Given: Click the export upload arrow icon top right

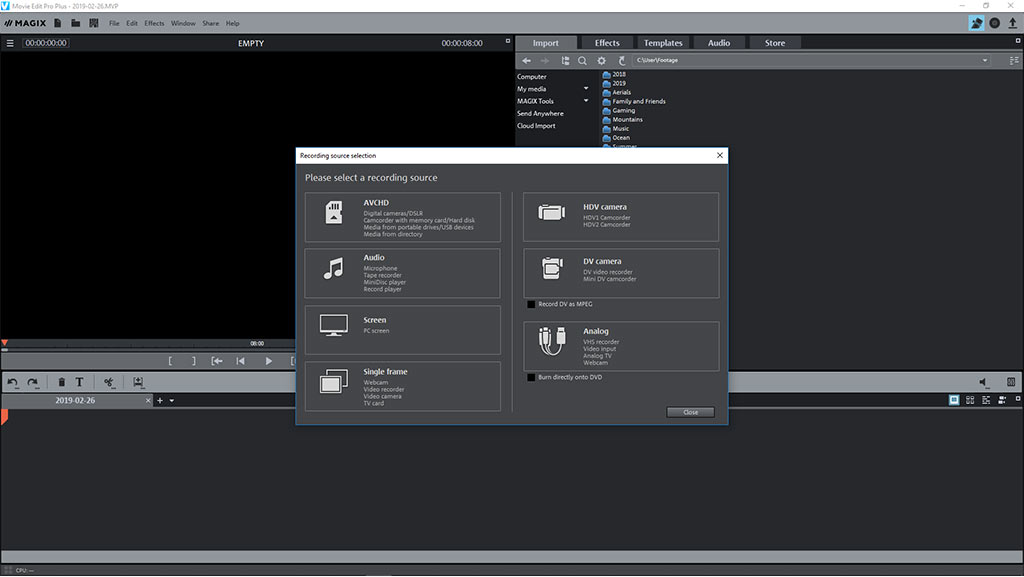Looking at the screenshot, I should click(1013, 23).
